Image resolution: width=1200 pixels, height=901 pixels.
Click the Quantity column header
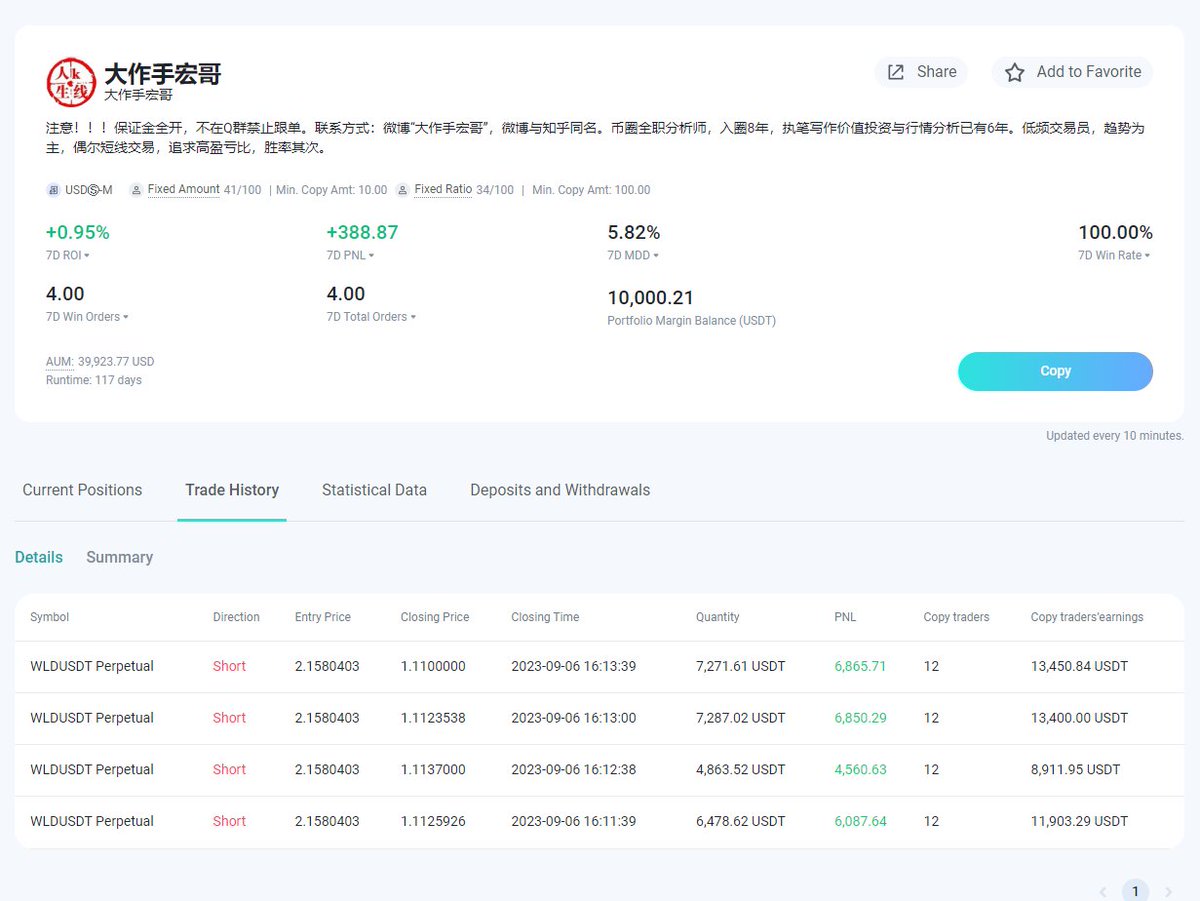[718, 617]
